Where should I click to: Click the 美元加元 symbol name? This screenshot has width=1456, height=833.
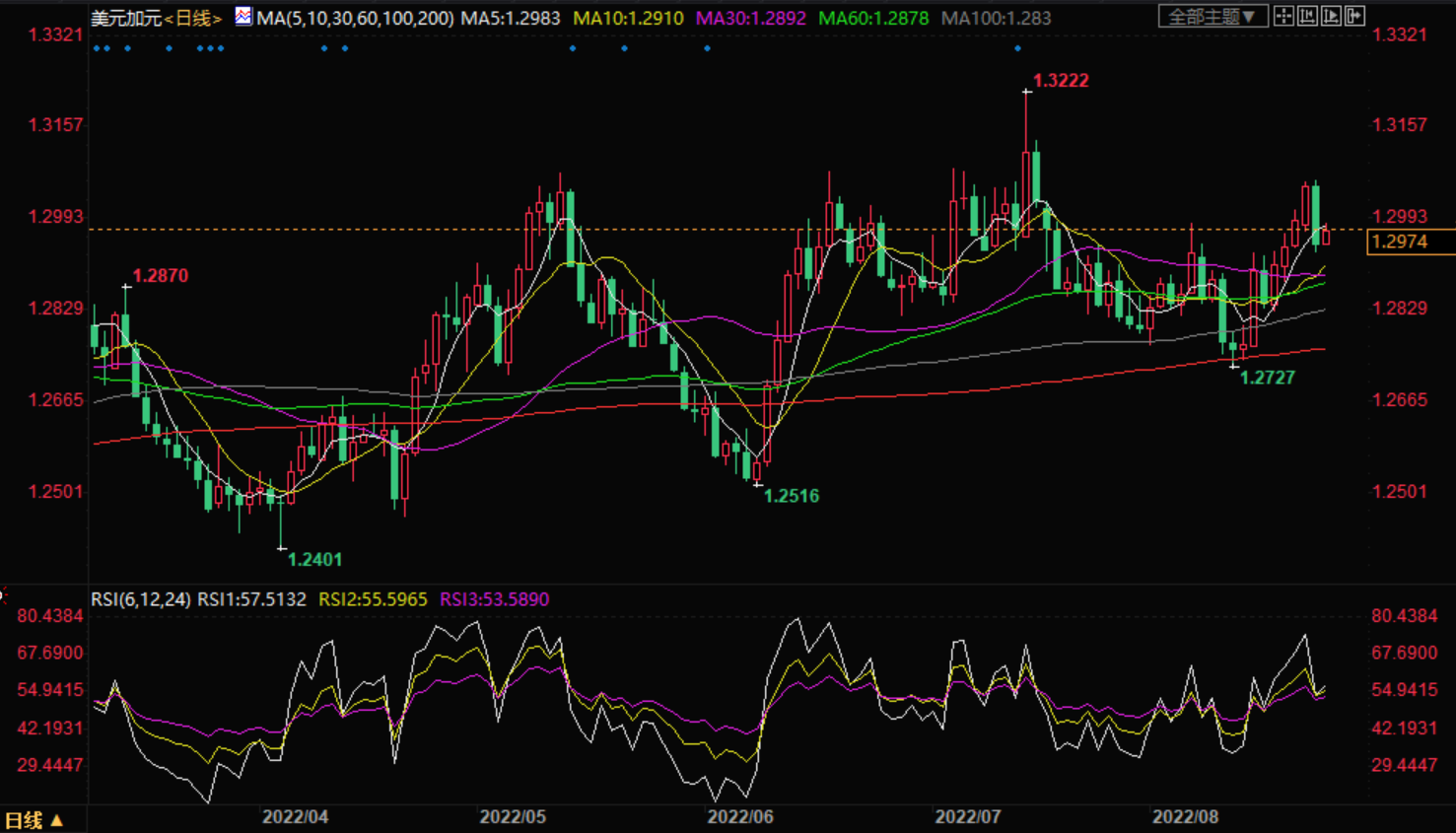coord(125,18)
